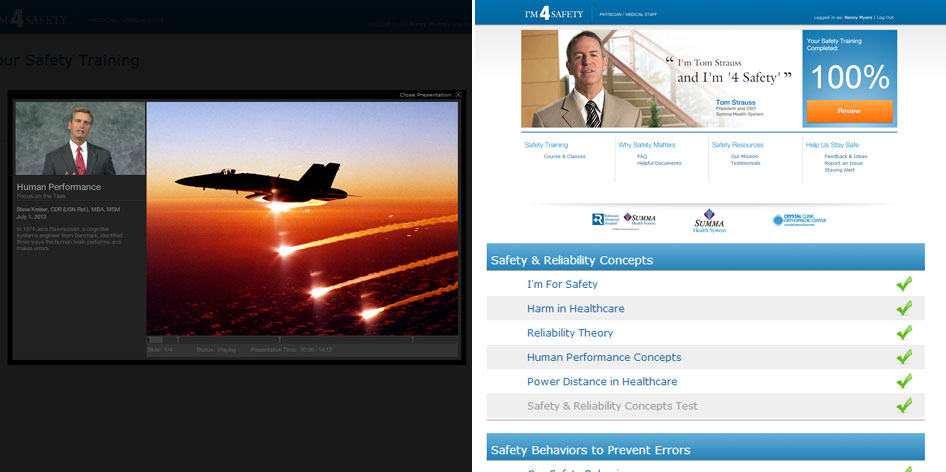
Task: Click the green checkmark beside Harm in Healthcare
Action: coord(904,308)
